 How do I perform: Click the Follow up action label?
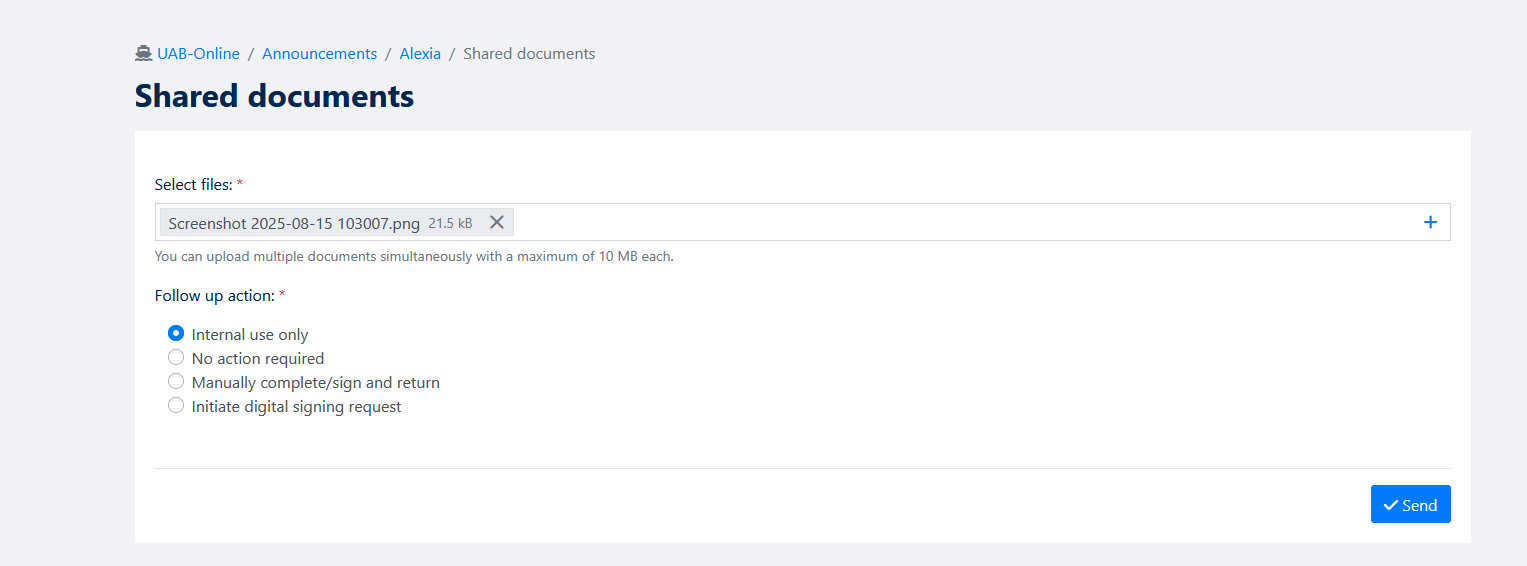pos(214,296)
